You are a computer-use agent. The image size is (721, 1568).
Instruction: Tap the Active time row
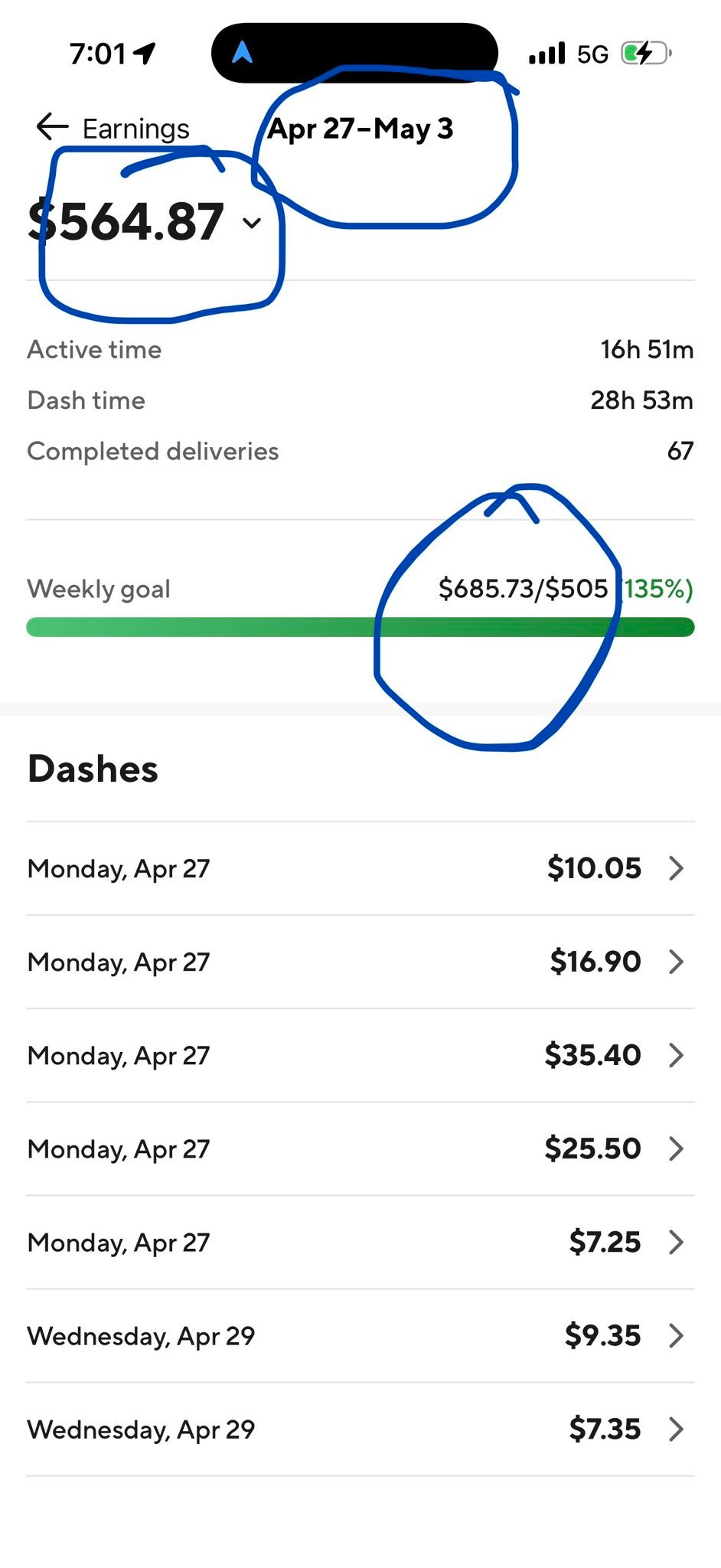360,349
